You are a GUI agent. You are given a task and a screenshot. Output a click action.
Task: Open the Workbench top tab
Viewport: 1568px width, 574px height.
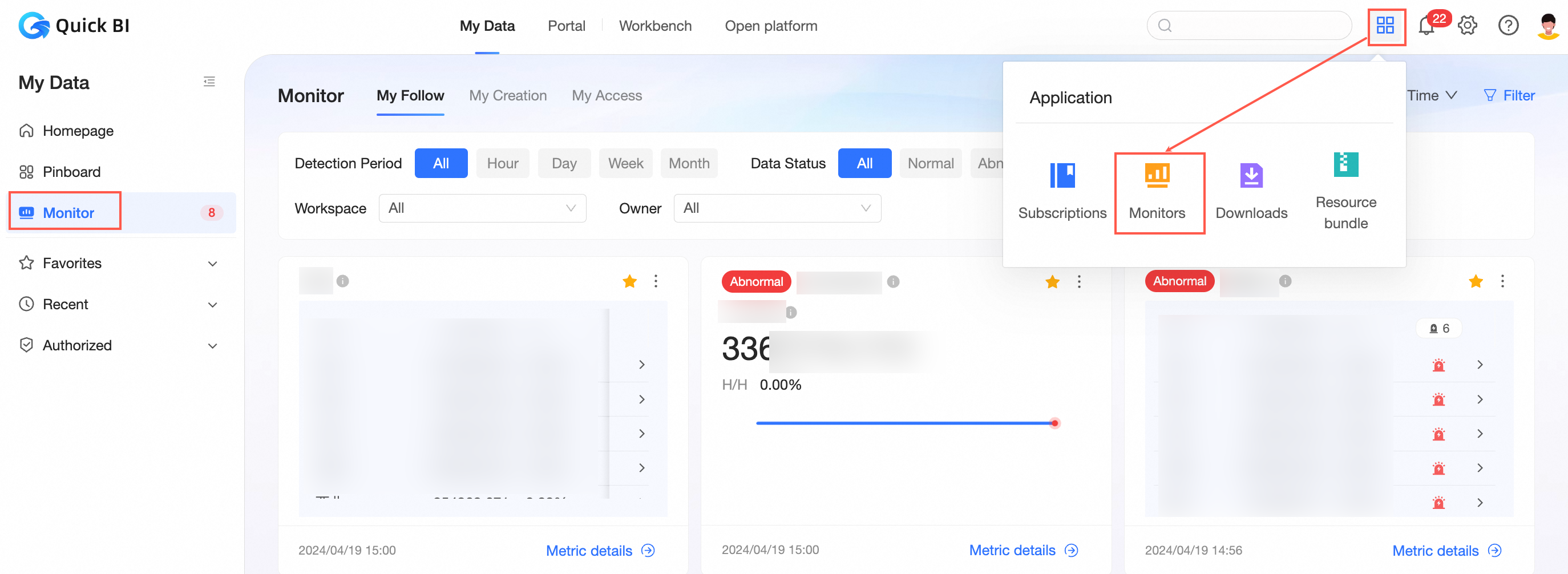pos(655,26)
